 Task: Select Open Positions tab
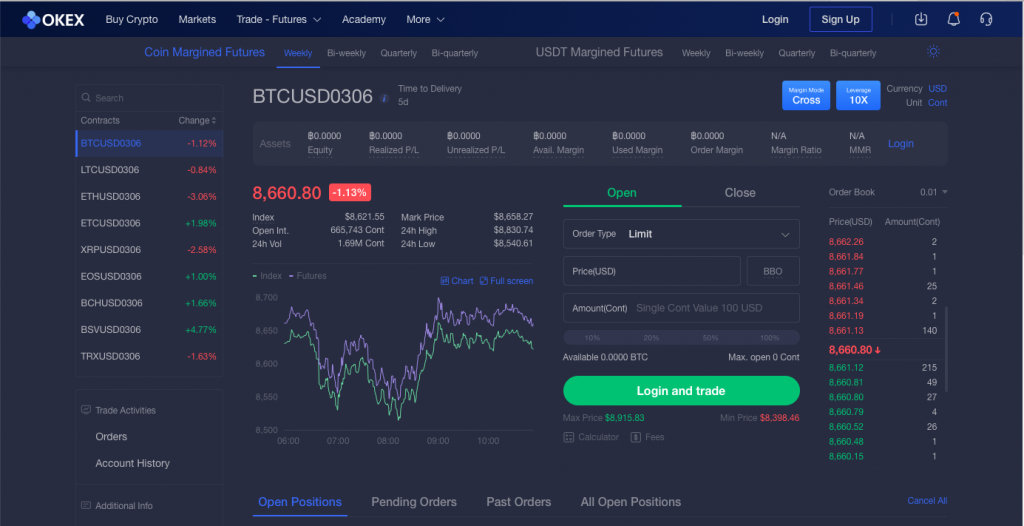(x=300, y=502)
